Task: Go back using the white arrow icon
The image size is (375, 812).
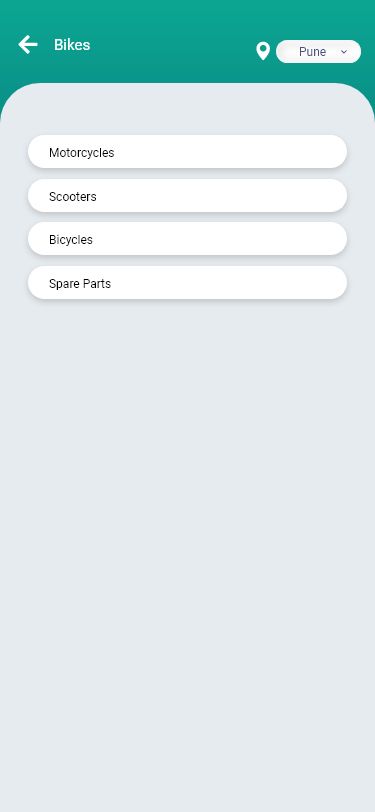Action: [x=28, y=45]
